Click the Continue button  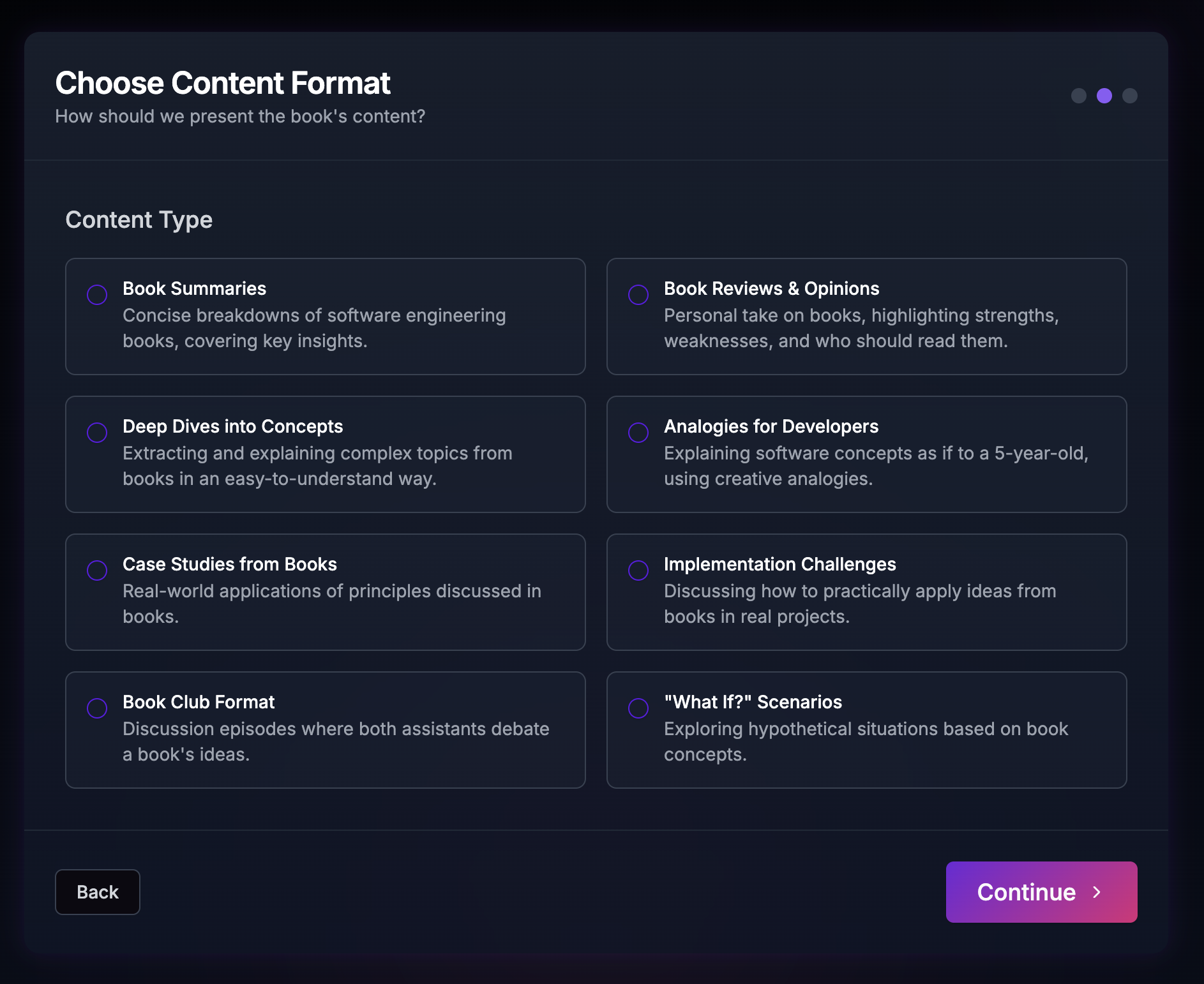click(1041, 892)
